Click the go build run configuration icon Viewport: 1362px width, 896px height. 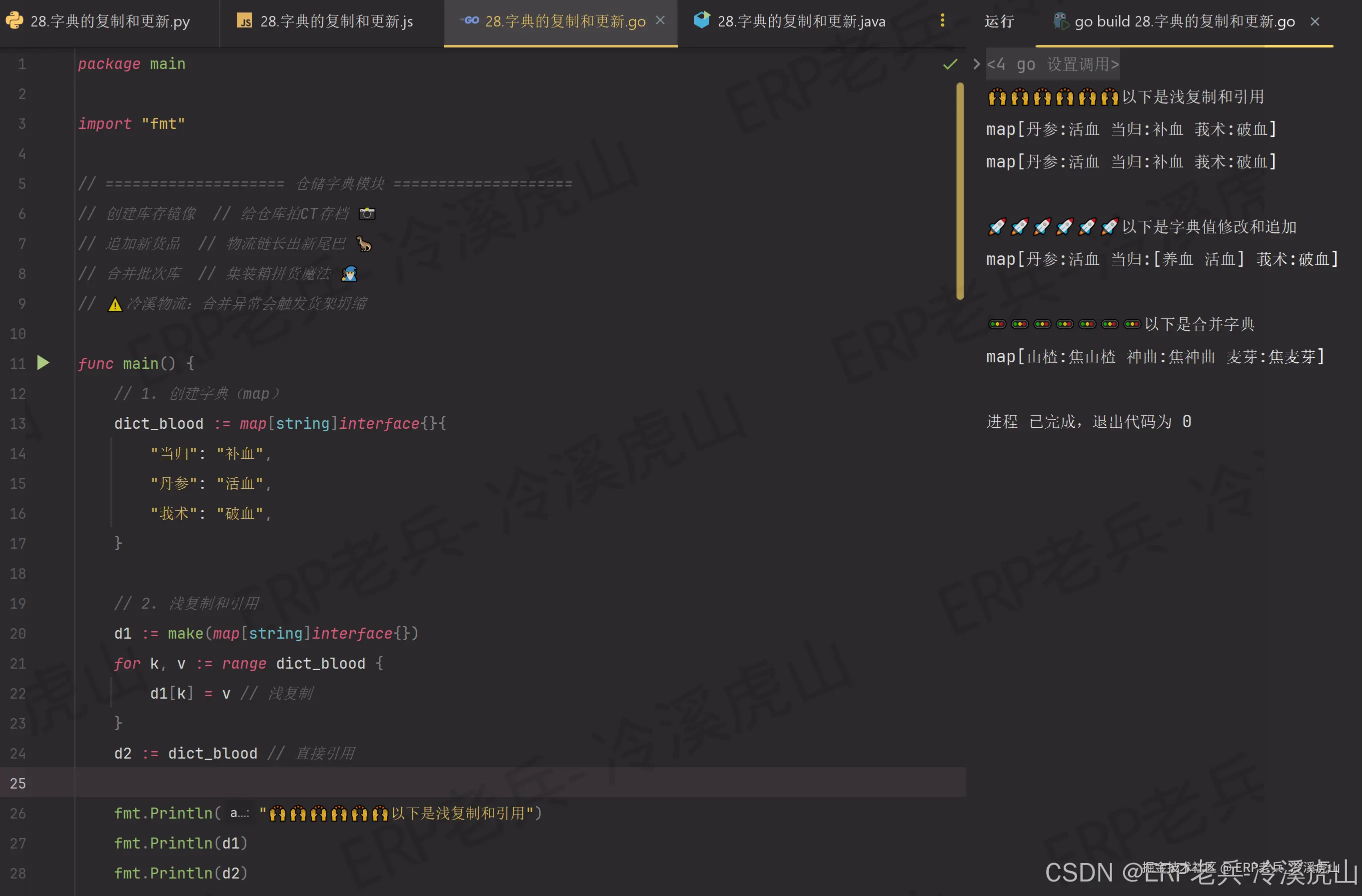point(1061,21)
